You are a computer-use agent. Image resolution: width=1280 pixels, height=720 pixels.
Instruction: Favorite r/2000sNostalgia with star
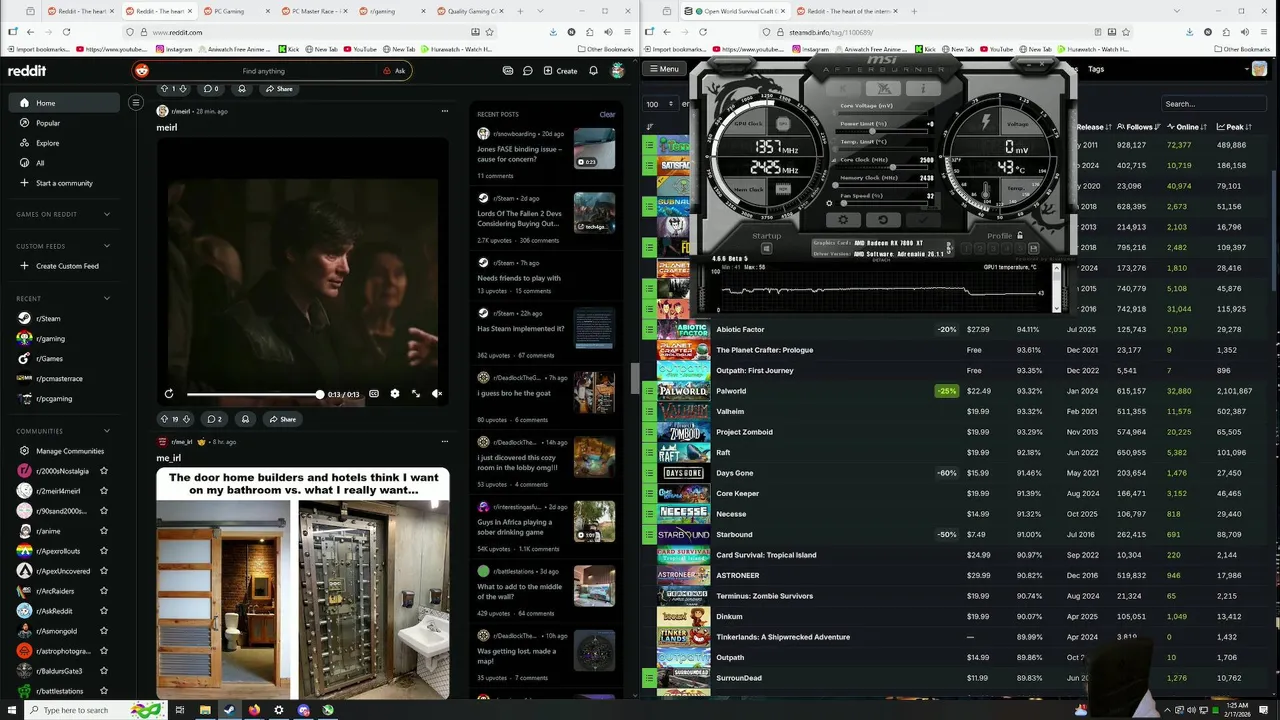[104, 471]
